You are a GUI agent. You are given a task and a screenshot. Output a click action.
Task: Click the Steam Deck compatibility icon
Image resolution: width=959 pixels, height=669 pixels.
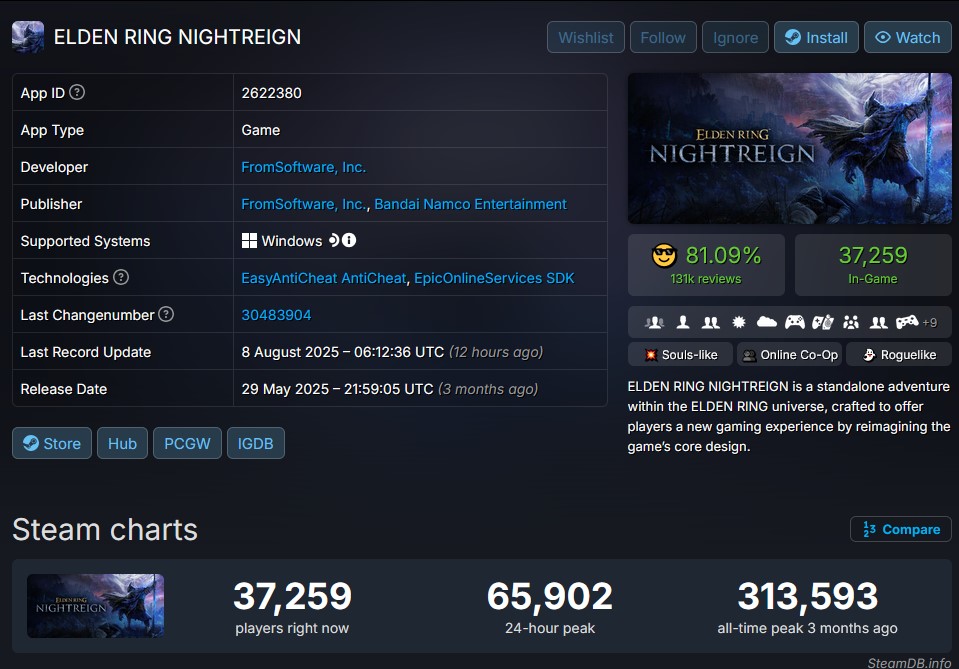(334, 240)
